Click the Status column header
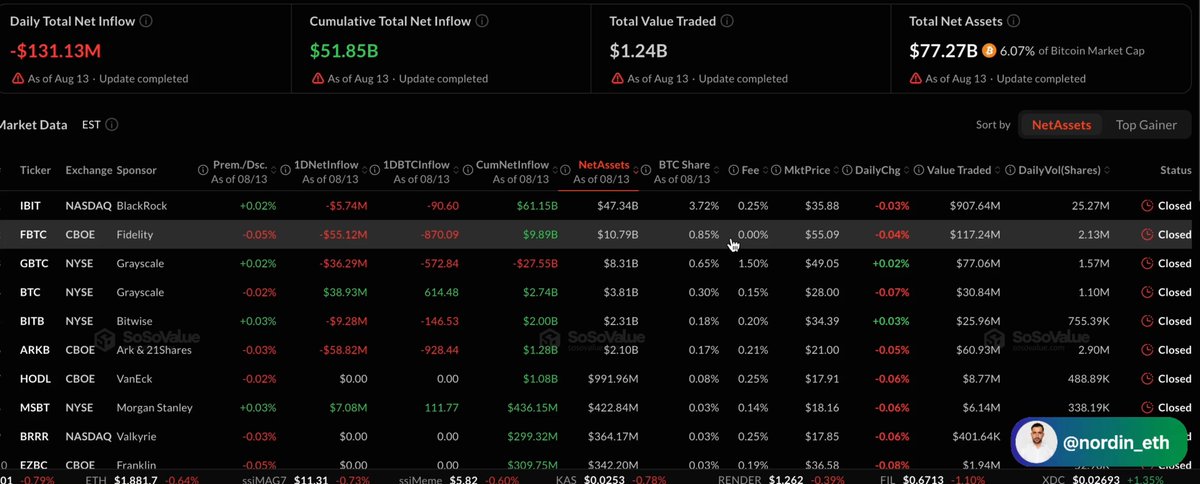 pos(1176,170)
